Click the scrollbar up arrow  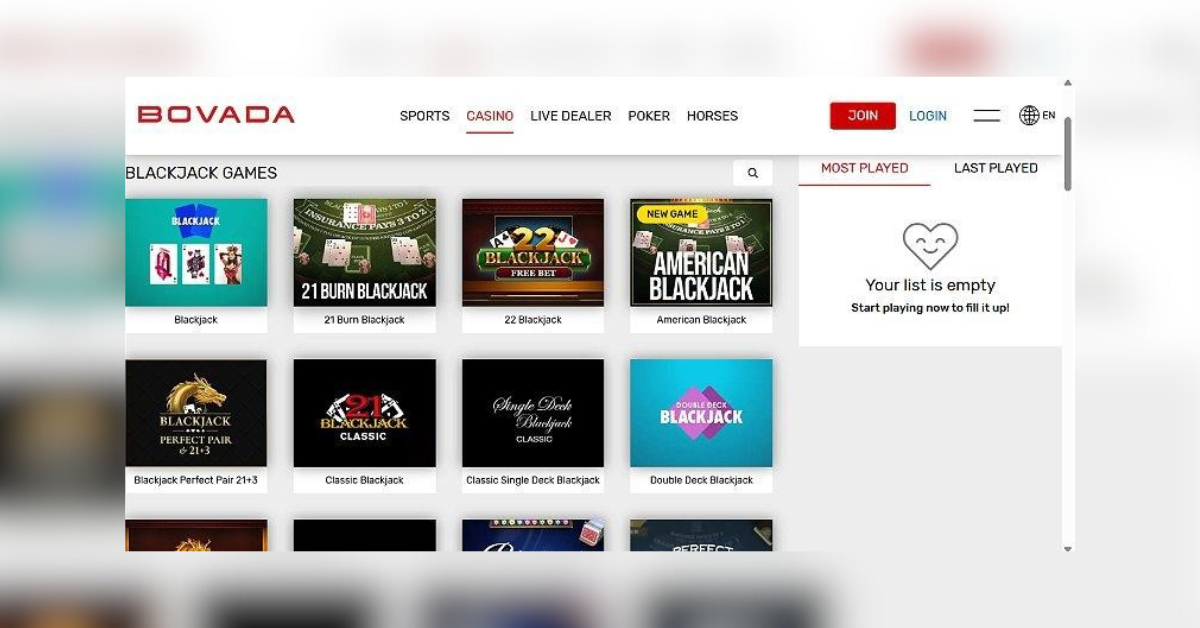pos(1067,83)
